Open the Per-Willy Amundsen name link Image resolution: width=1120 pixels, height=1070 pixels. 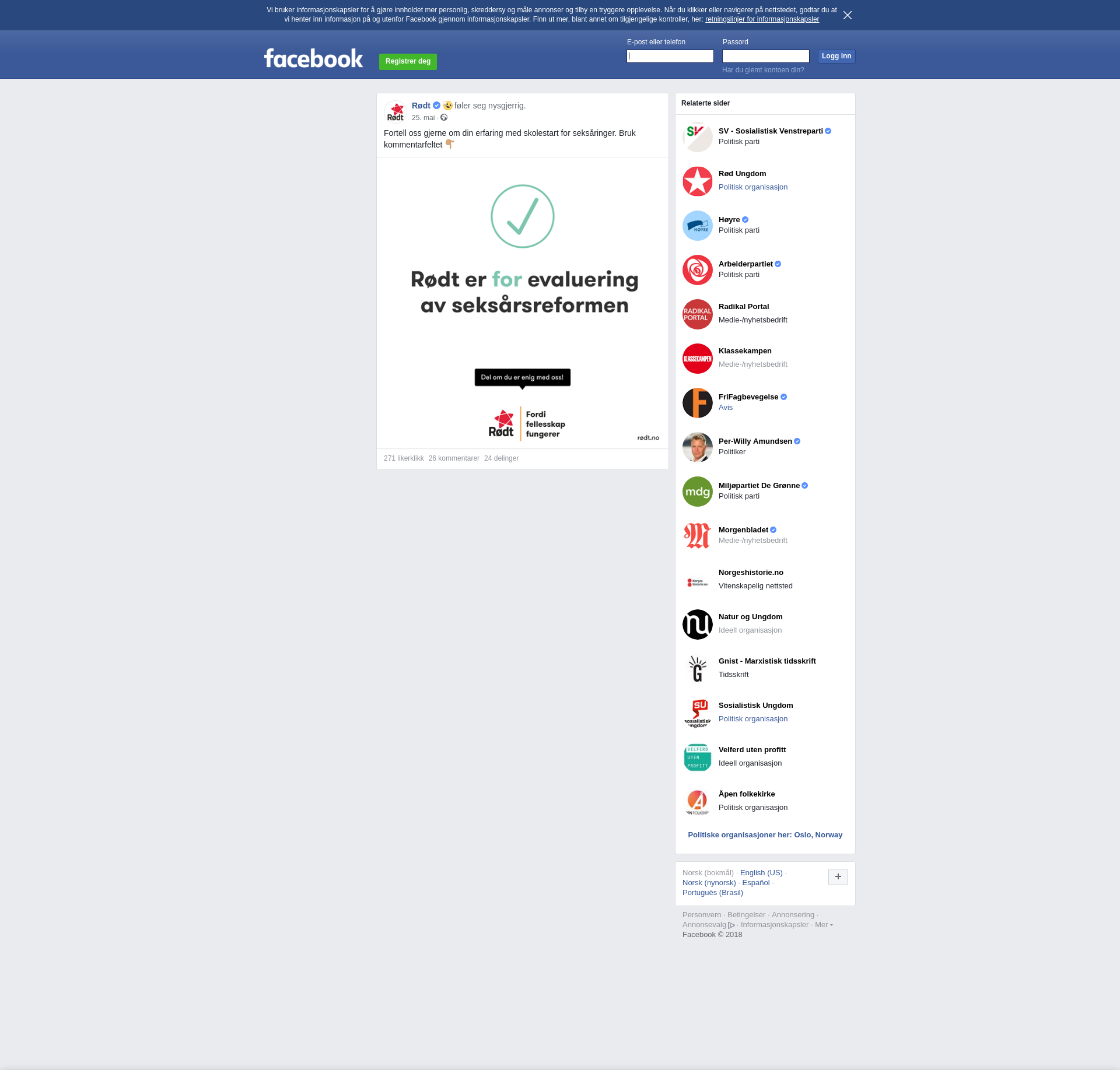(x=755, y=441)
